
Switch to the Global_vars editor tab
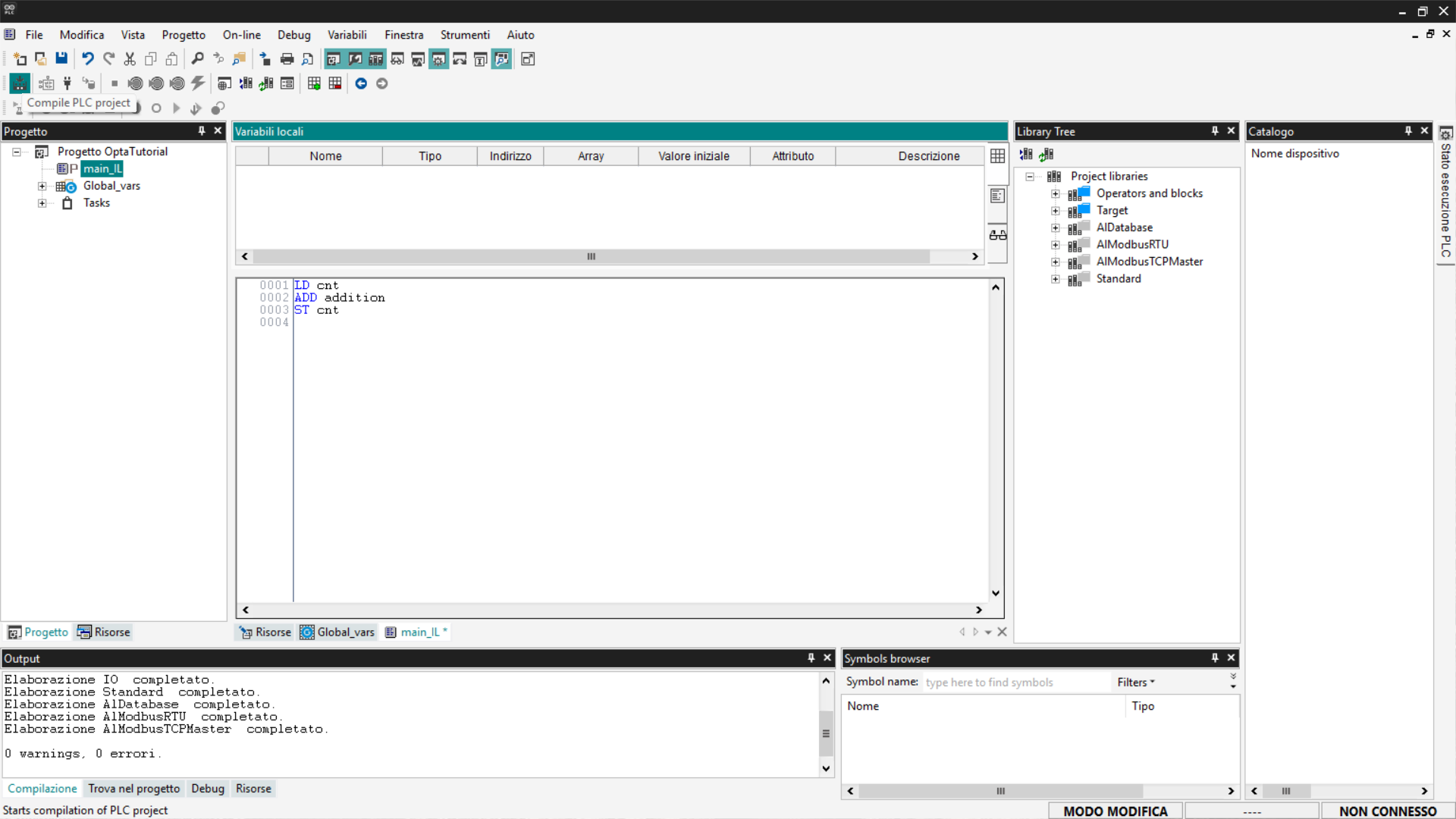(338, 632)
